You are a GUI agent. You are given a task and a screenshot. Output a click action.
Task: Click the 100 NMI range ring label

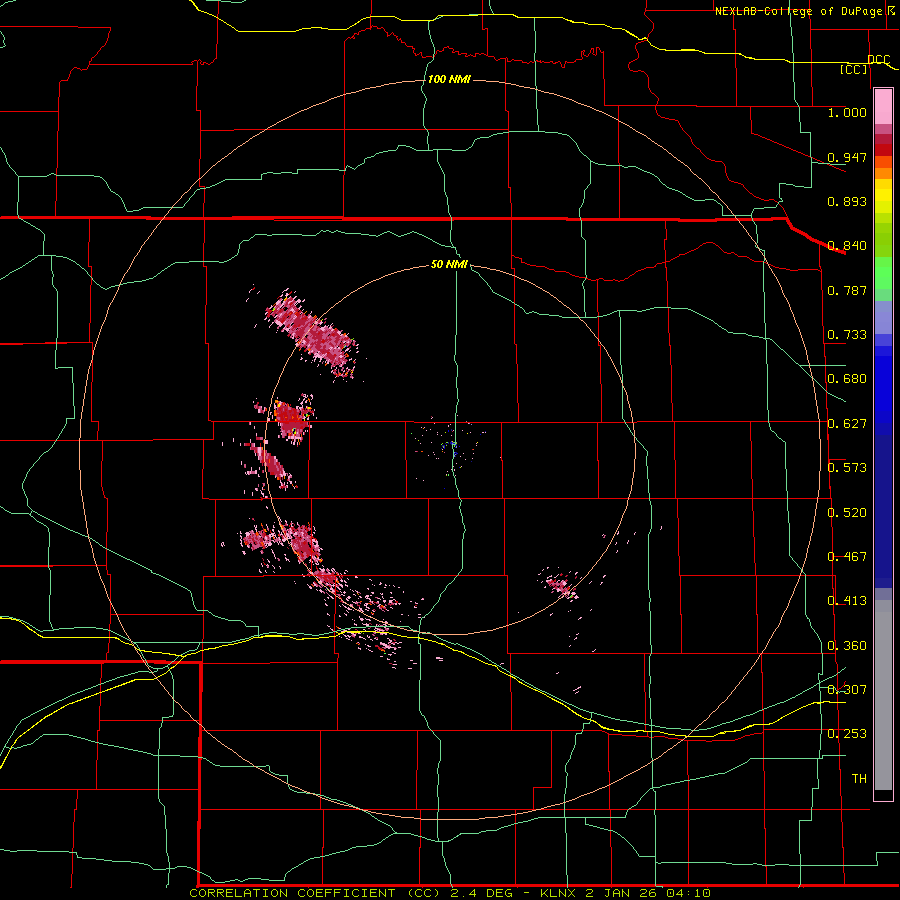(449, 79)
